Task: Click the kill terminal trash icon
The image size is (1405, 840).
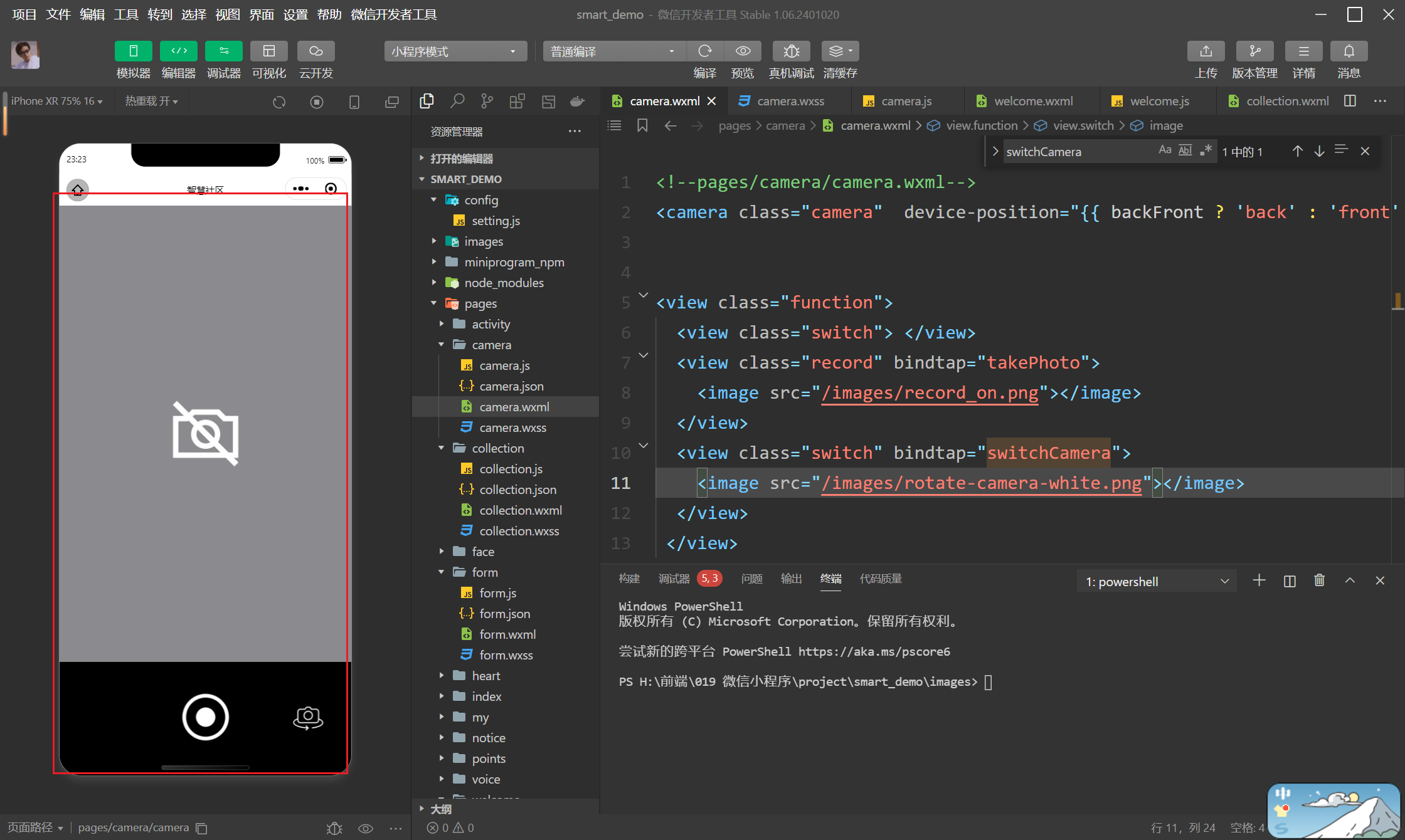Action: [x=1319, y=580]
